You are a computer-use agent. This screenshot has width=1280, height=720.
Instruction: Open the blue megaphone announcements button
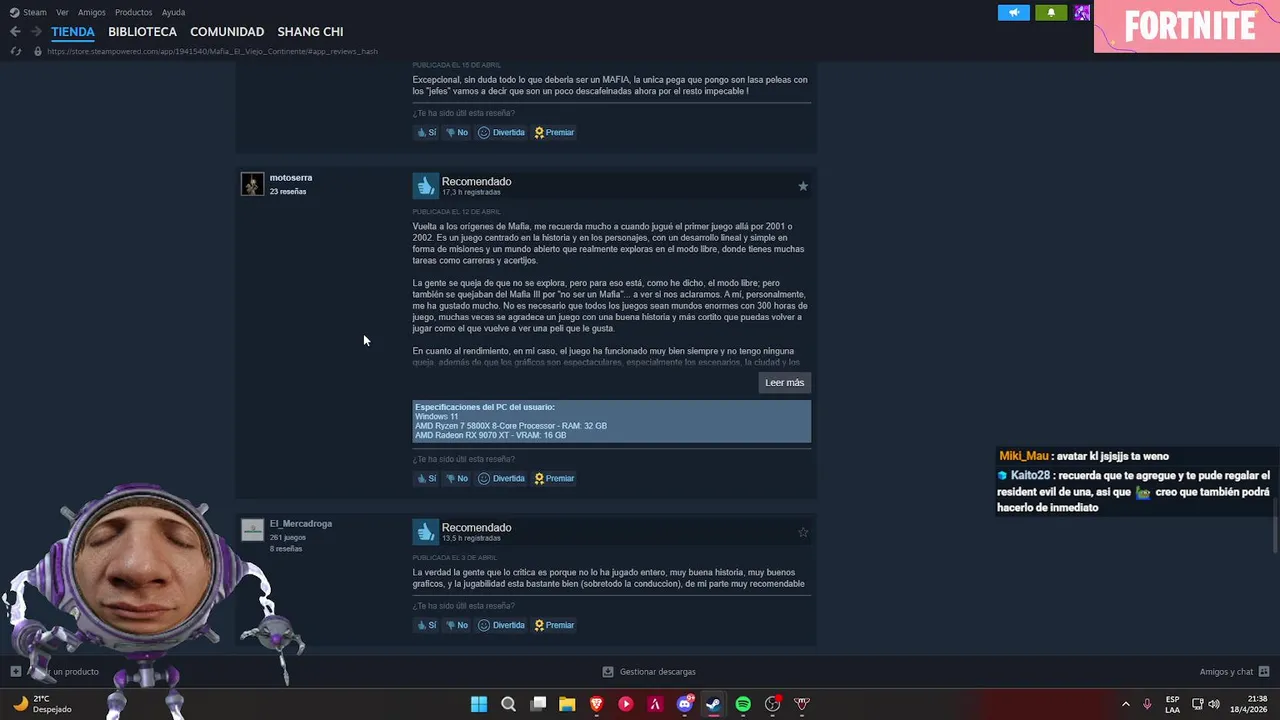click(1013, 13)
